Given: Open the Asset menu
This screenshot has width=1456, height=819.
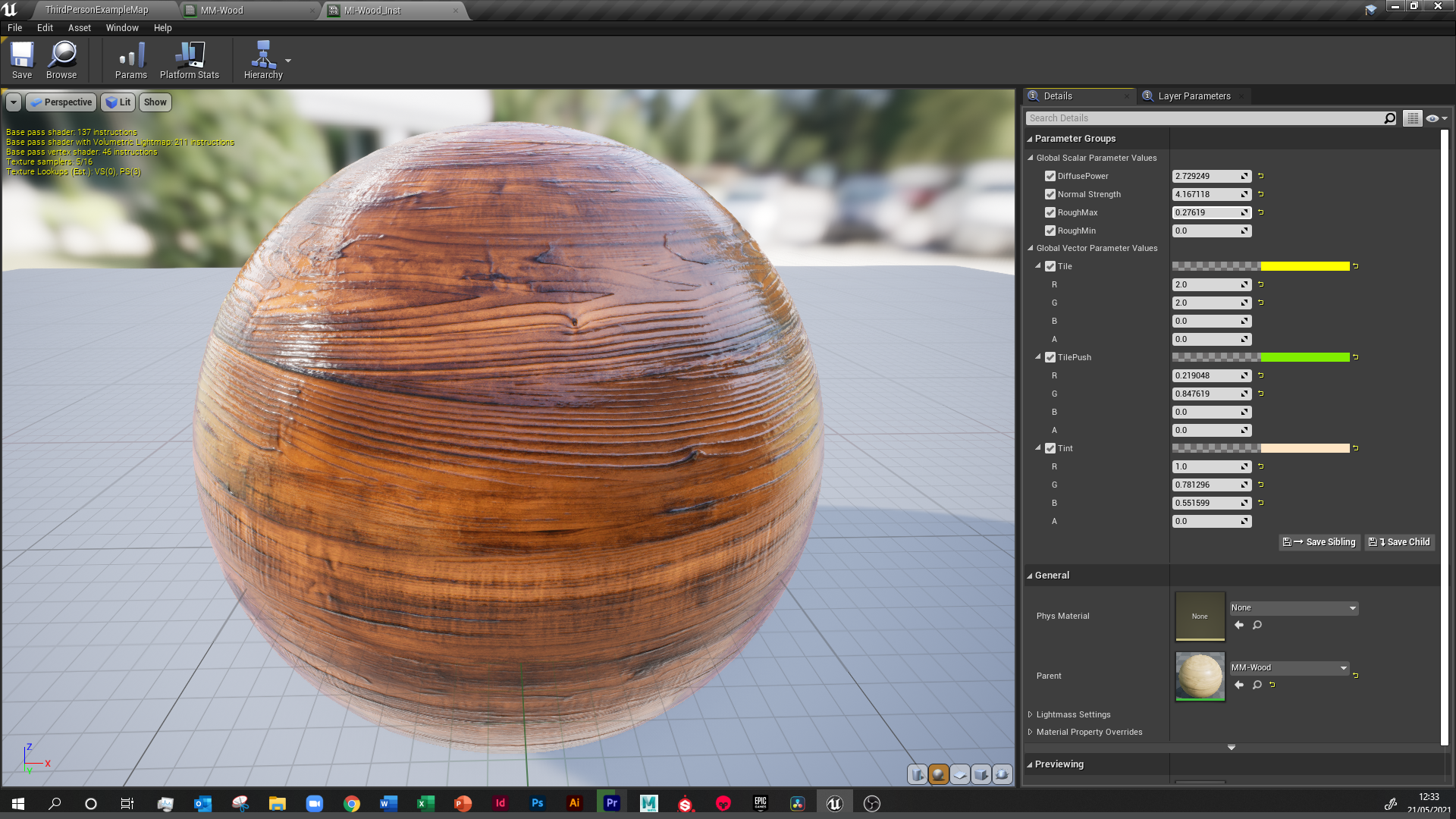Looking at the screenshot, I should [79, 28].
